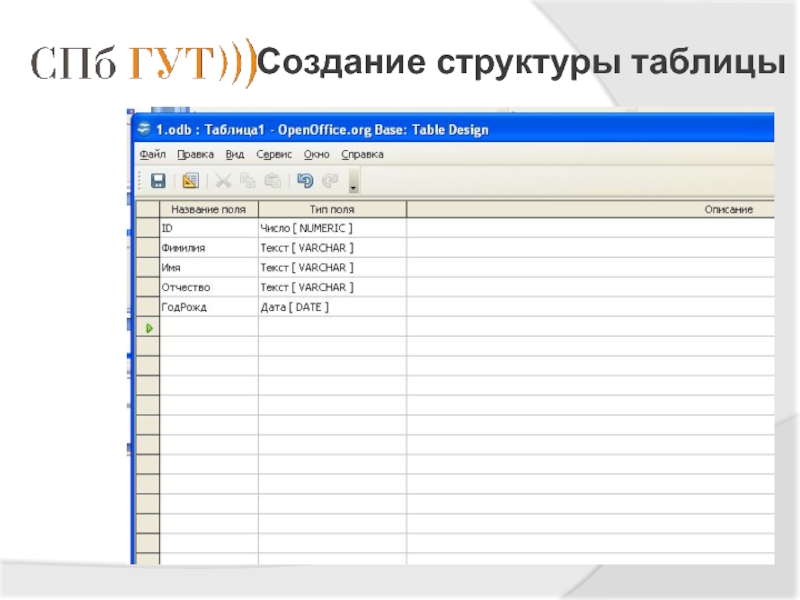Open the Файл menu

pos(153,154)
